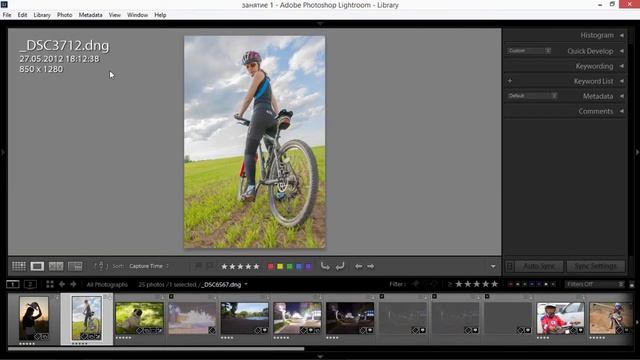
Task: Rotate photo clockwise
Action: click(340, 266)
